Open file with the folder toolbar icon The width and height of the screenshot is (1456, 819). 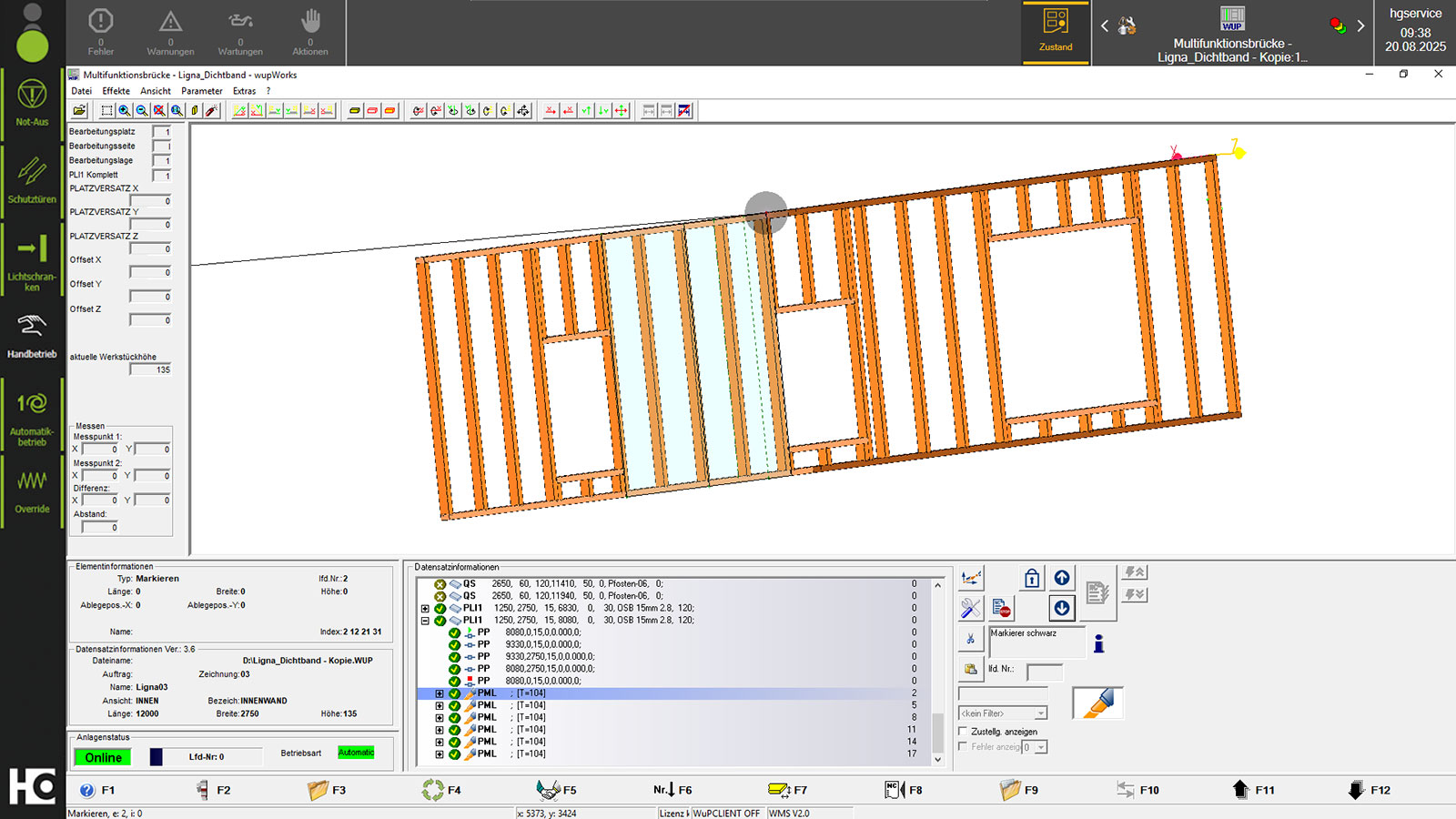(x=80, y=111)
